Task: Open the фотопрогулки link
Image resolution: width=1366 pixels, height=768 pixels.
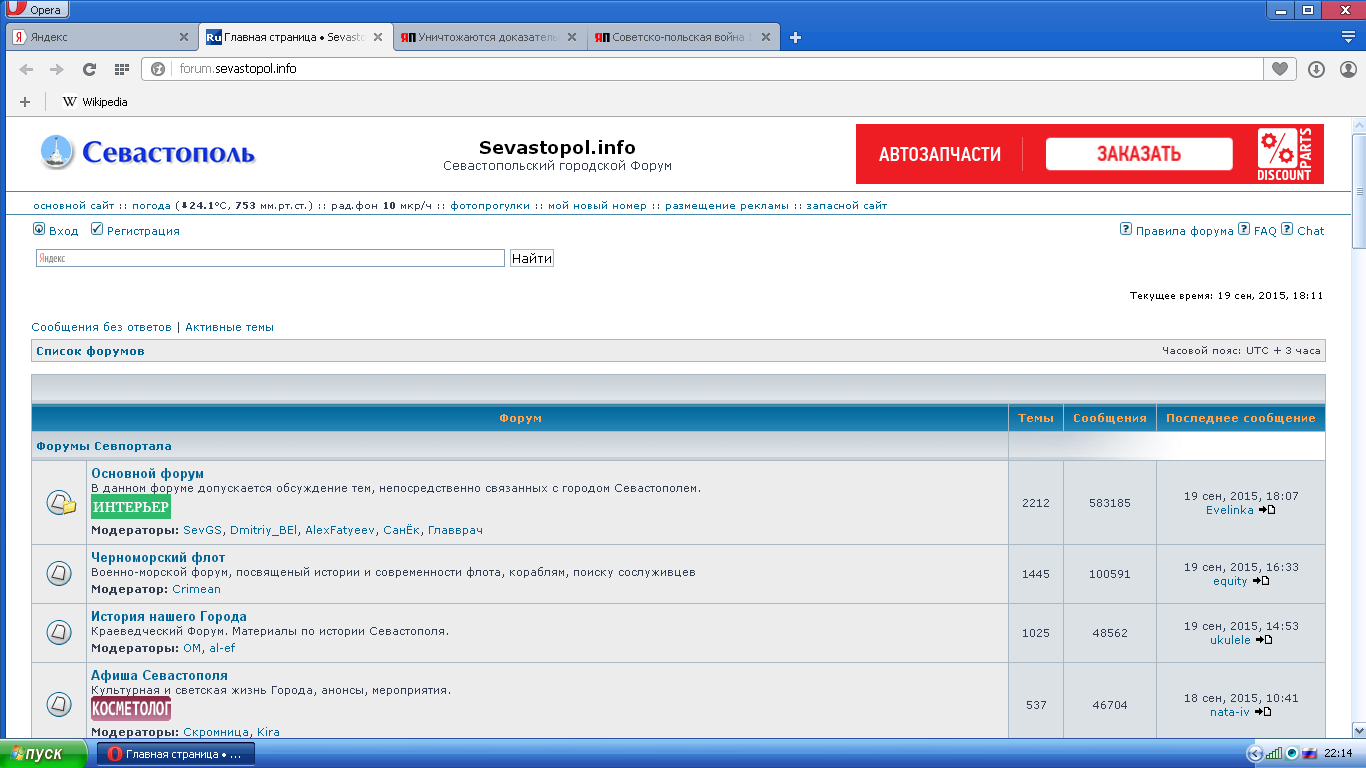Action: [x=490, y=206]
